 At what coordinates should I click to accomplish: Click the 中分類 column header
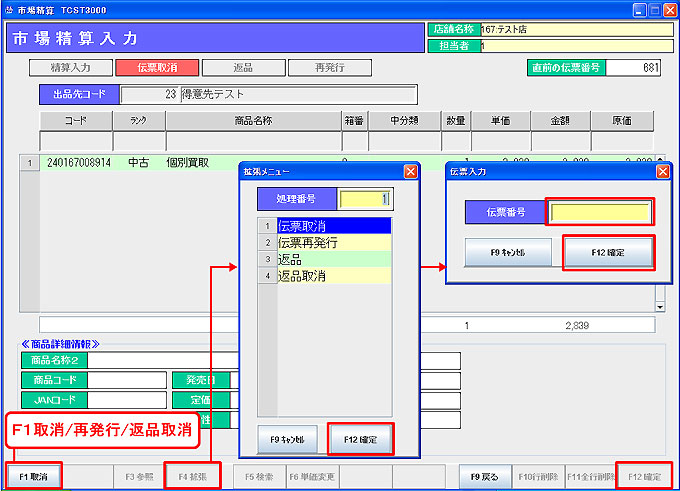404,121
